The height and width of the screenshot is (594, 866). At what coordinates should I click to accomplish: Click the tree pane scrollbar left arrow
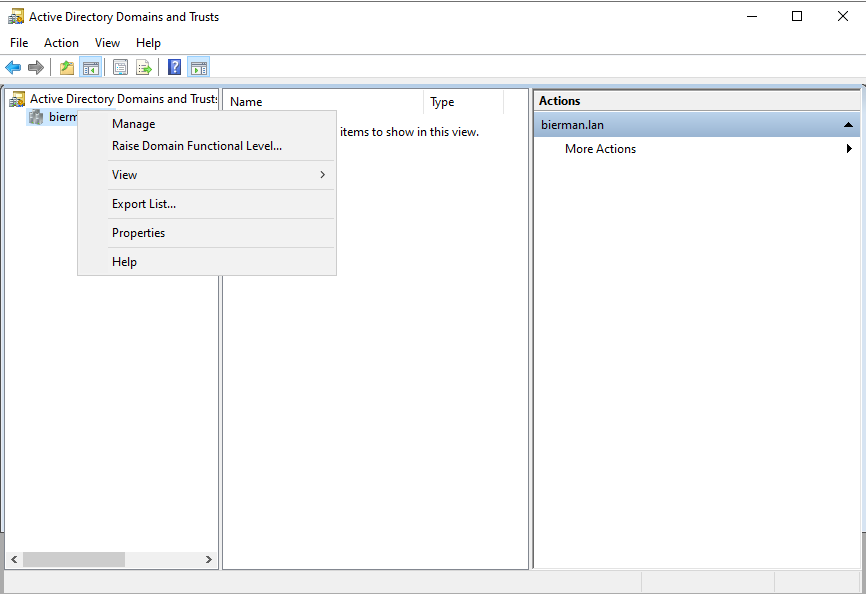(14, 560)
